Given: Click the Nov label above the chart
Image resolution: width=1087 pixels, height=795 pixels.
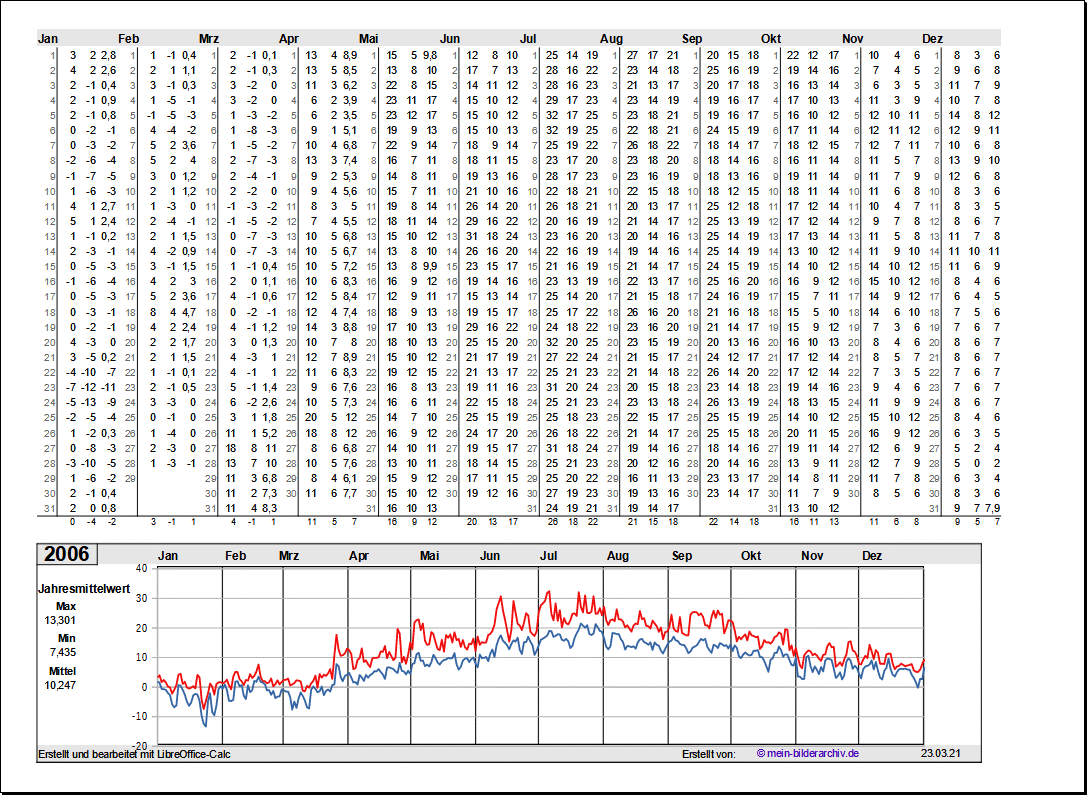Looking at the screenshot, I should (x=812, y=556).
